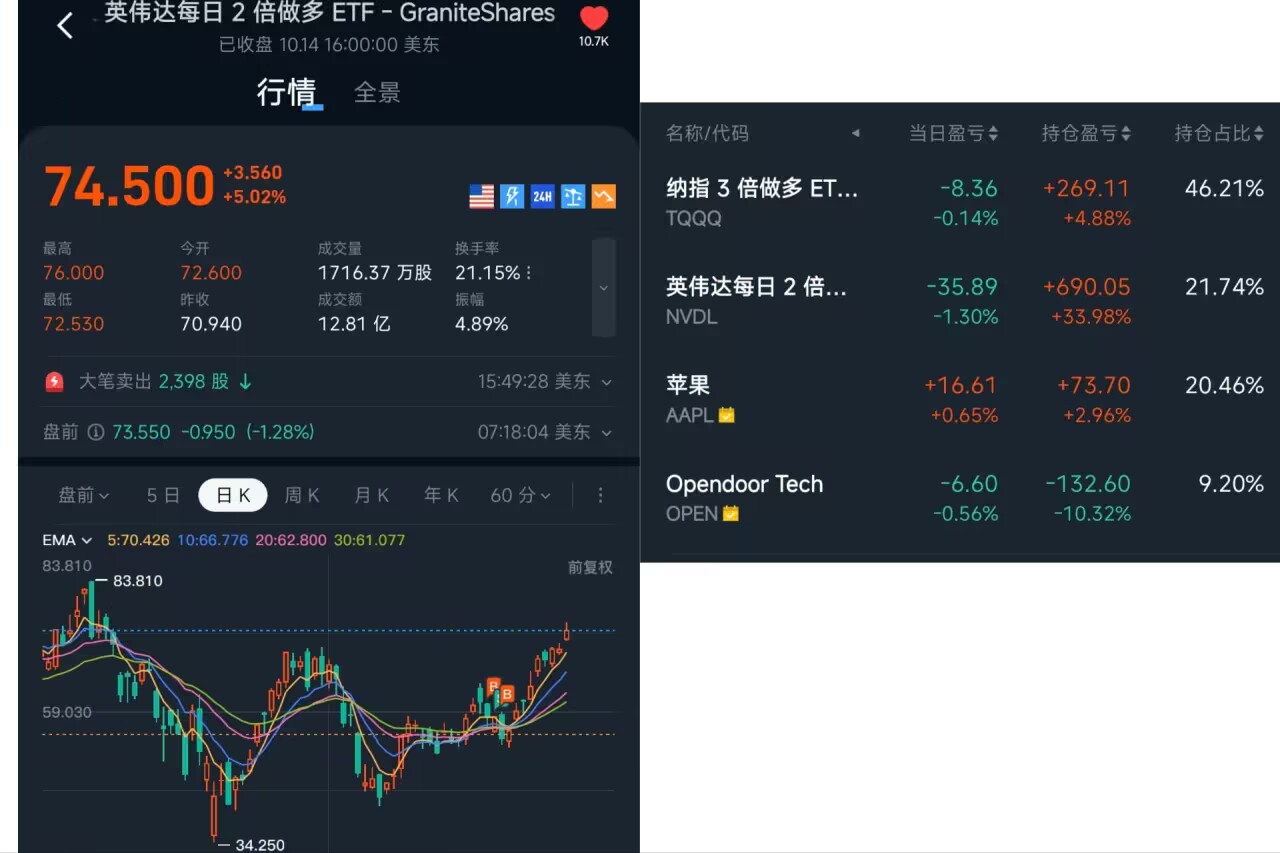Sort by 当日盈亏 column header
1280x853 pixels.
pyautogui.click(x=952, y=133)
